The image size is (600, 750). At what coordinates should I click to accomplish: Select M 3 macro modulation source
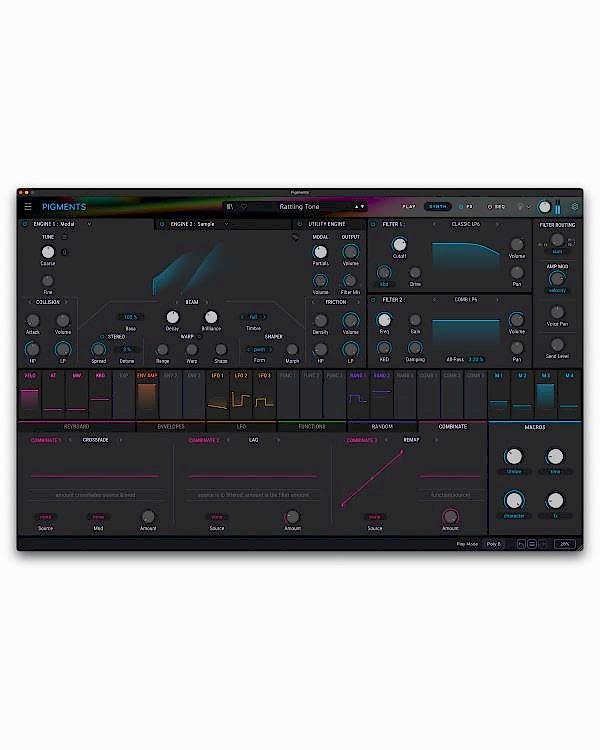[x=545, y=395]
